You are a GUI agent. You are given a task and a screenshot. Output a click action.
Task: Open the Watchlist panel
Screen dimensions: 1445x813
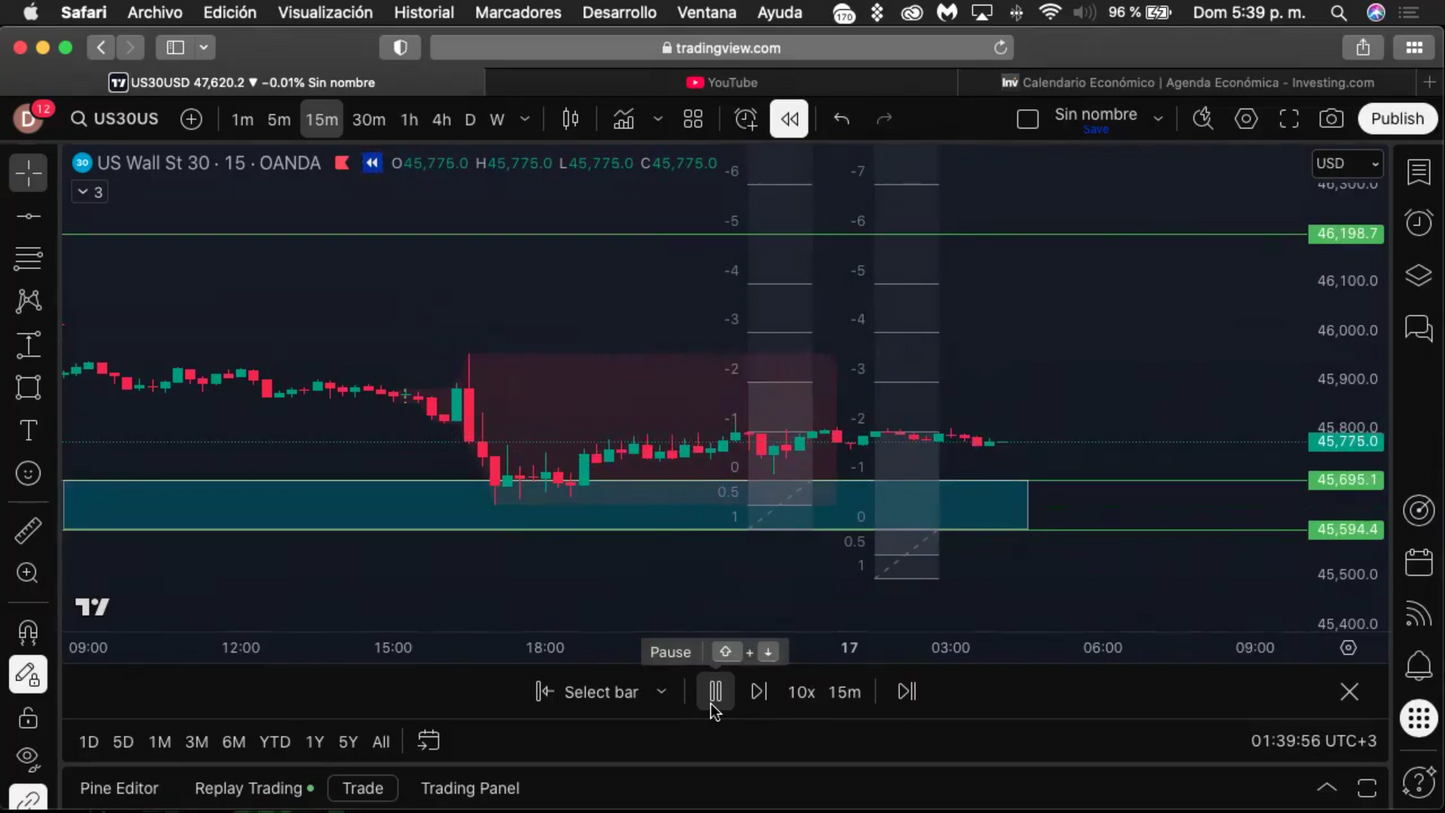coord(1419,172)
